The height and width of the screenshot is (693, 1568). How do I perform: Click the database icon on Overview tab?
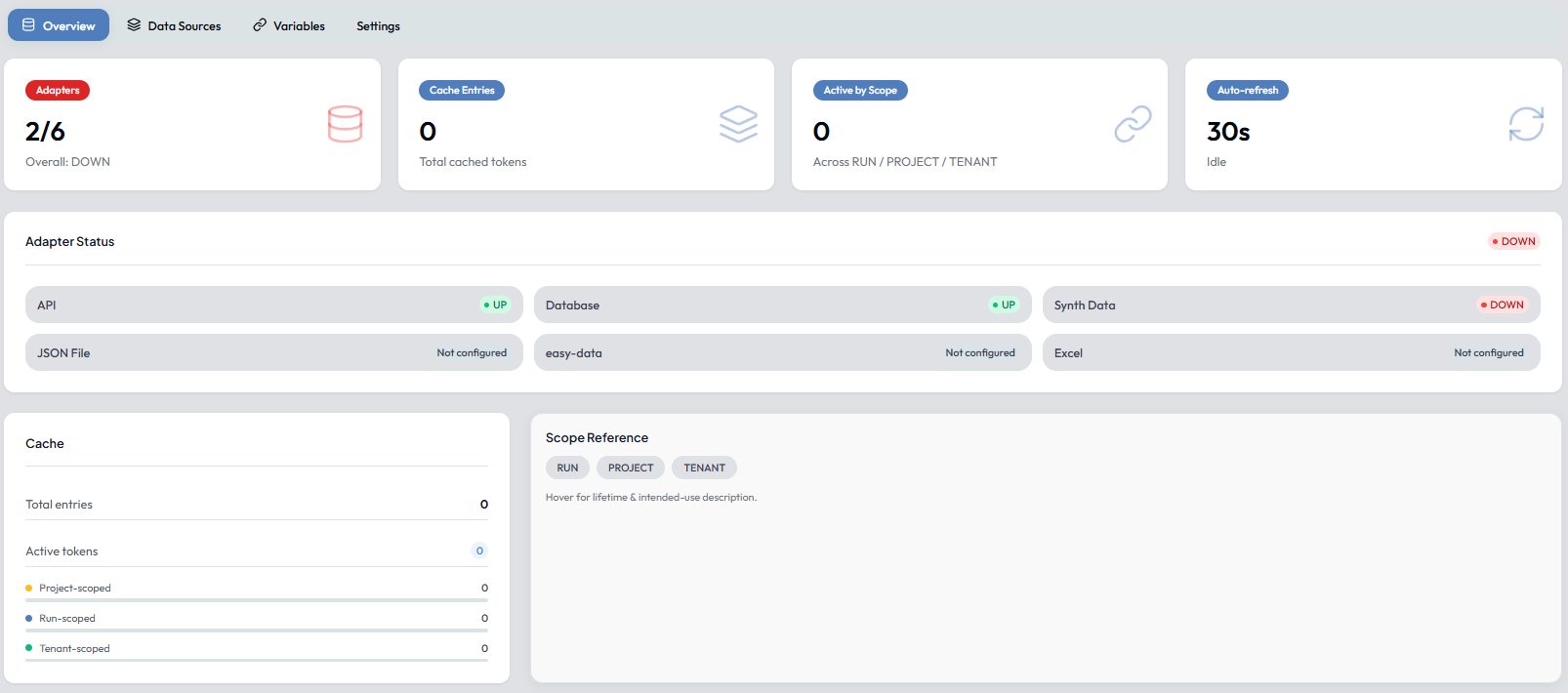pyautogui.click(x=28, y=24)
